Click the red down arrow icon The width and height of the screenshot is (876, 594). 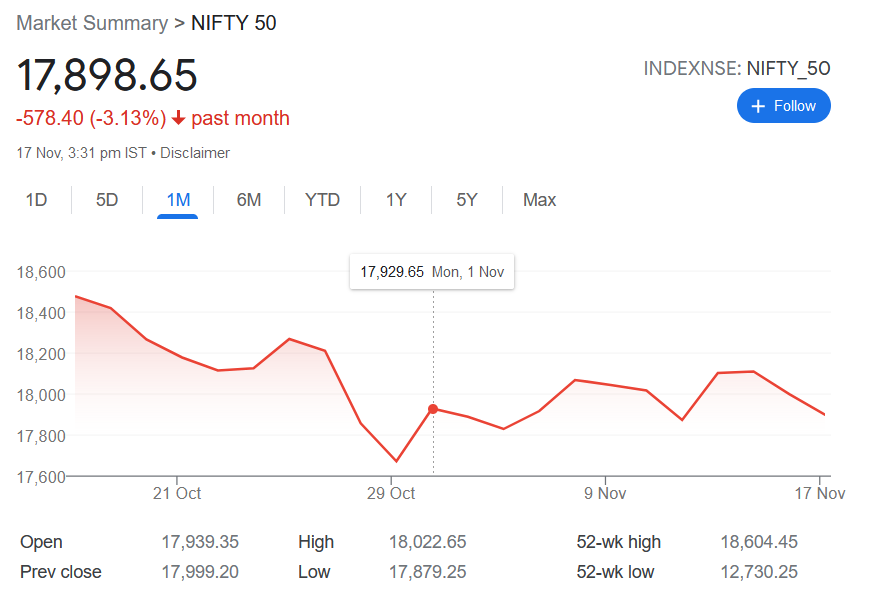179,119
